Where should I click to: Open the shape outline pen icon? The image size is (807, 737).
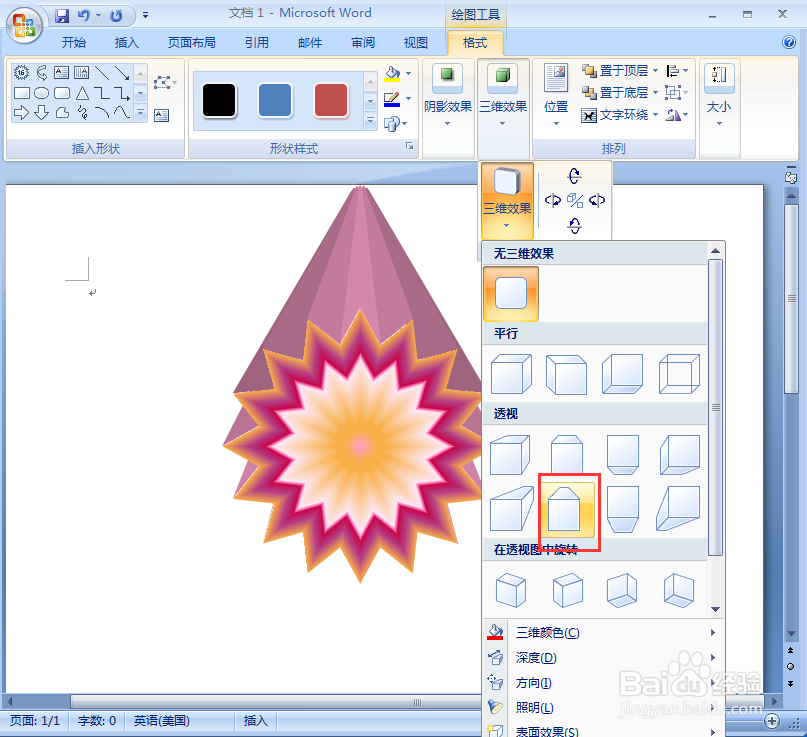point(392,99)
